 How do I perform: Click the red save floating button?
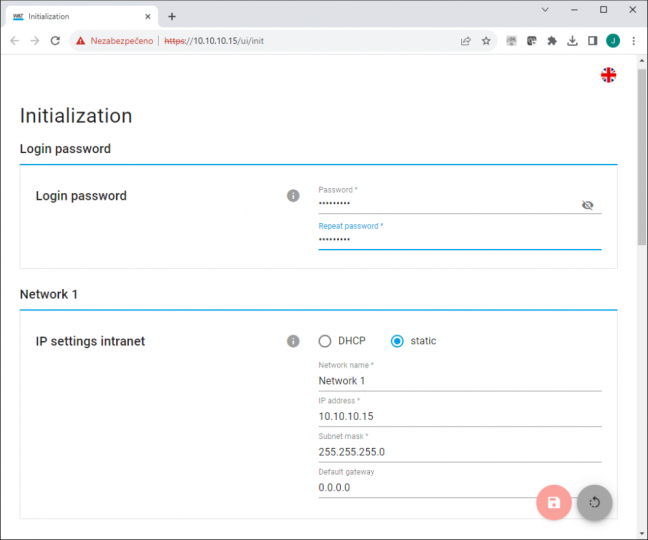tap(554, 502)
